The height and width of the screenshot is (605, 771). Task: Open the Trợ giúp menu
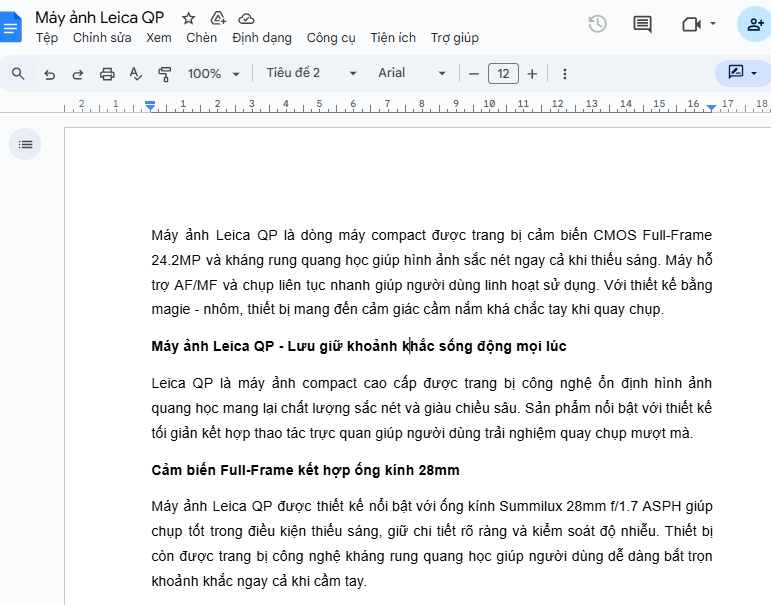454,38
